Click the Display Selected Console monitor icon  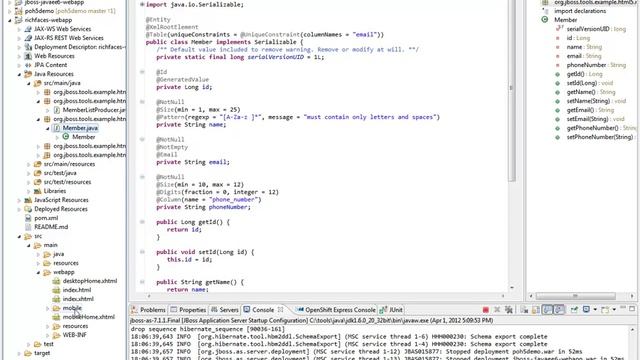coord(587,309)
